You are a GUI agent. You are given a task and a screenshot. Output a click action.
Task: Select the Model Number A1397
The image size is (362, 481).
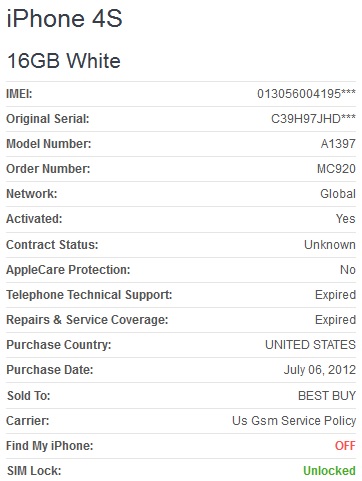pos(338,144)
